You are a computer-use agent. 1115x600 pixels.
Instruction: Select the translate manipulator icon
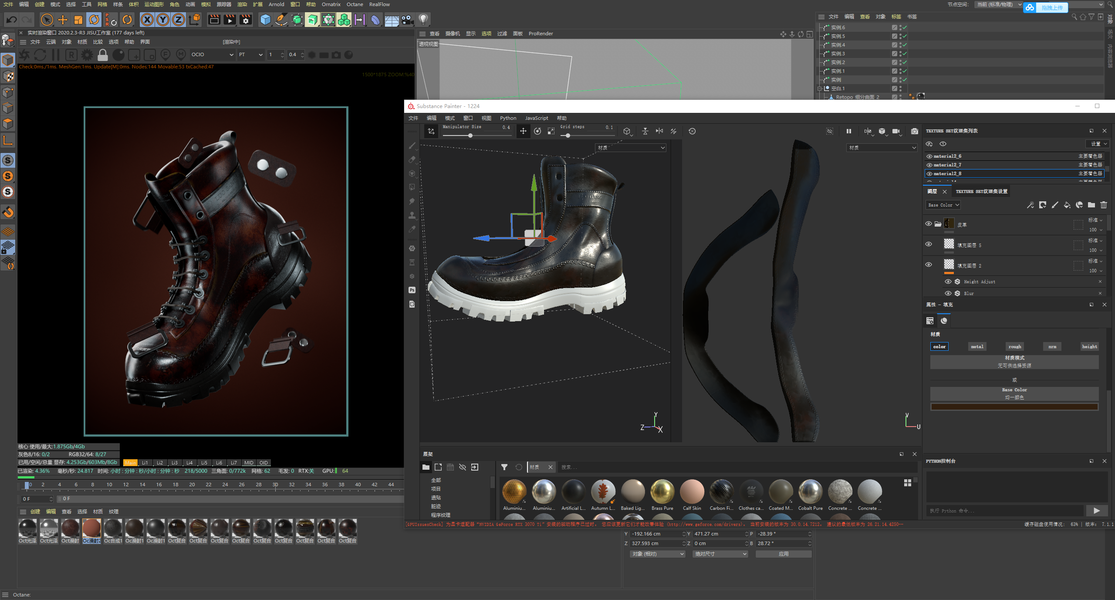[522, 131]
